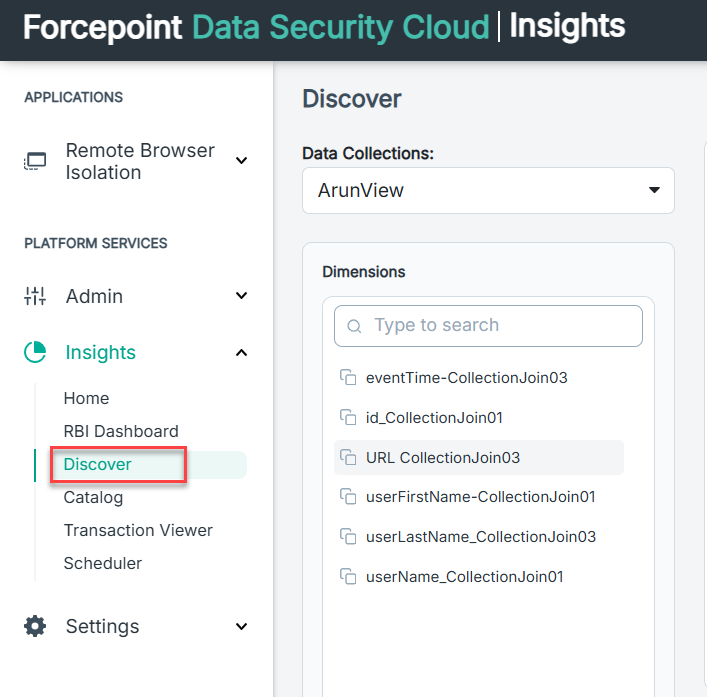Screen dimensions: 707x697
Task: Click the copy icon beside URL CollectionJoin03
Action: tap(348, 458)
